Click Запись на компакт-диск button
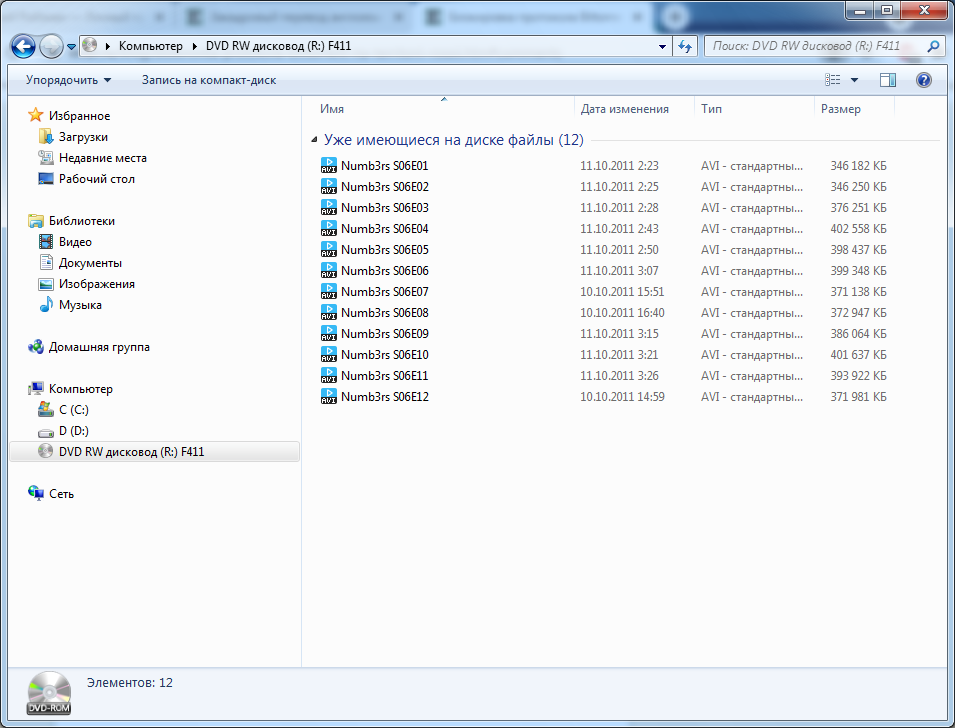The width and height of the screenshot is (955, 728). [x=208, y=80]
